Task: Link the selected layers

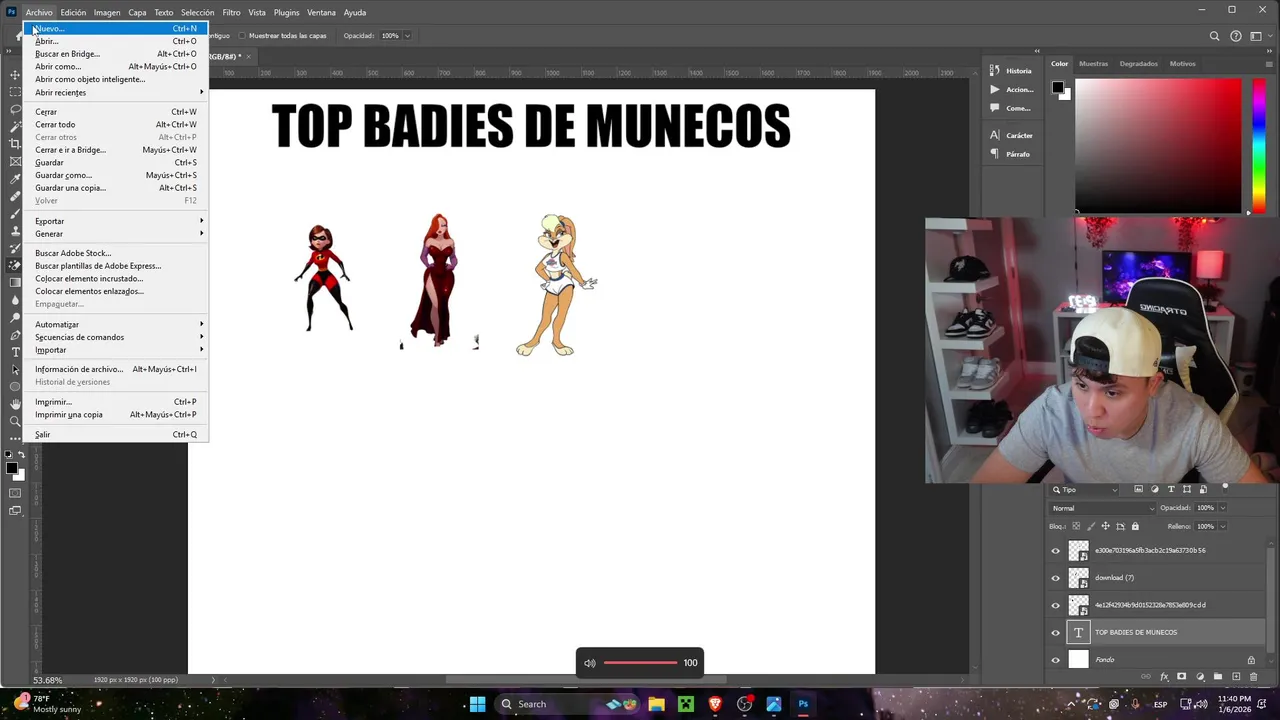Action: pos(1146,676)
